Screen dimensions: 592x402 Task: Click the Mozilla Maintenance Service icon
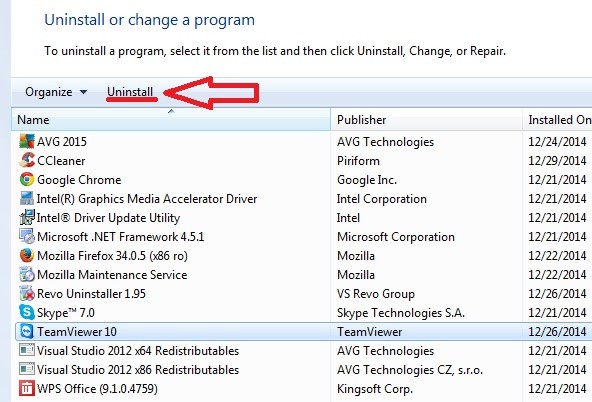[27, 274]
